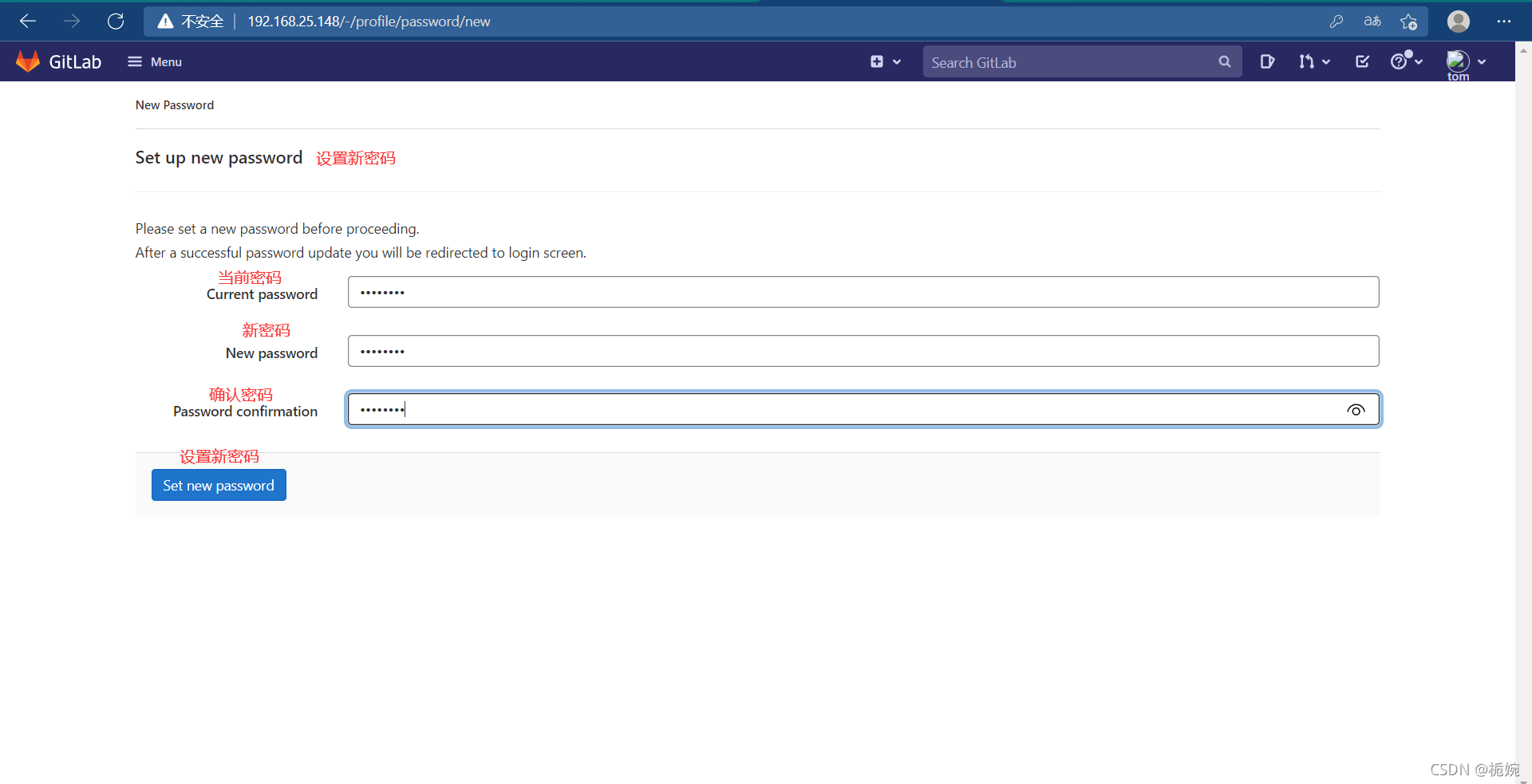Add this page to favorites via the star icon
Screen dimensions: 1532x784
1408,22
